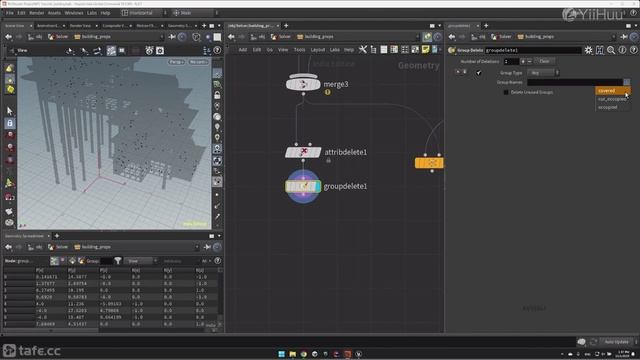Choose 'covered' from the group names list
640x360 pixels.
click(x=613, y=91)
